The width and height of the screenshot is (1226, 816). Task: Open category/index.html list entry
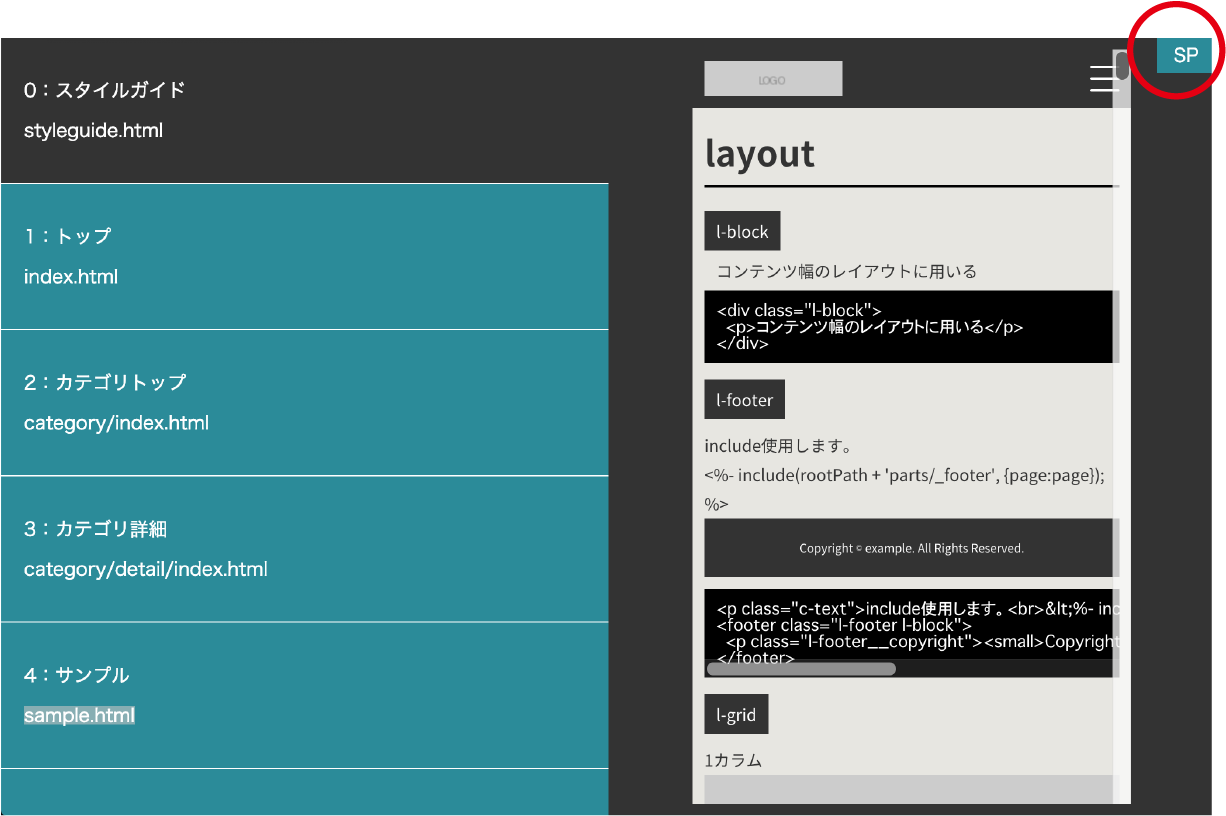[x=304, y=403]
